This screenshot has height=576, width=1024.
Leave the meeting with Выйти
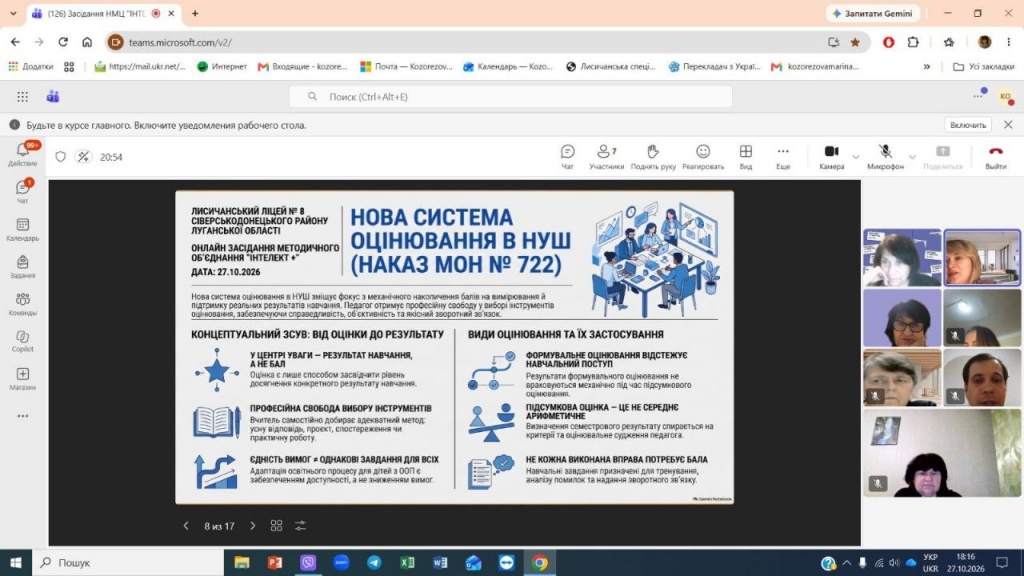[995, 157]
